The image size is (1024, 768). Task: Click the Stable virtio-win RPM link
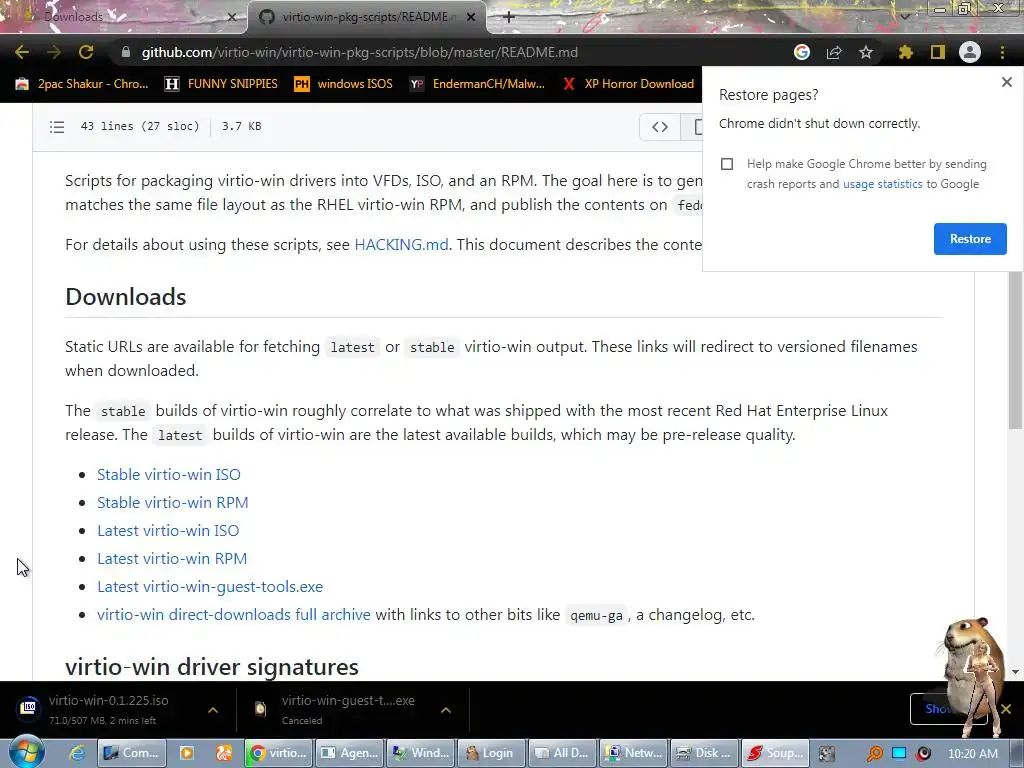pyautogui.click(x=172, y=503)
